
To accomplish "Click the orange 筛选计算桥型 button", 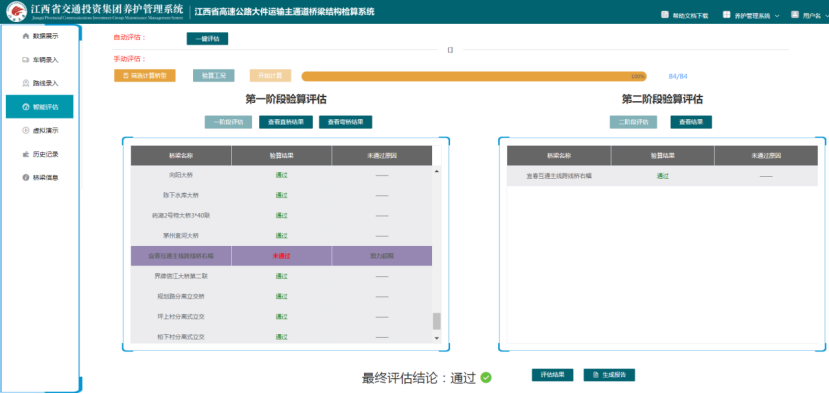I will point(144,76).
